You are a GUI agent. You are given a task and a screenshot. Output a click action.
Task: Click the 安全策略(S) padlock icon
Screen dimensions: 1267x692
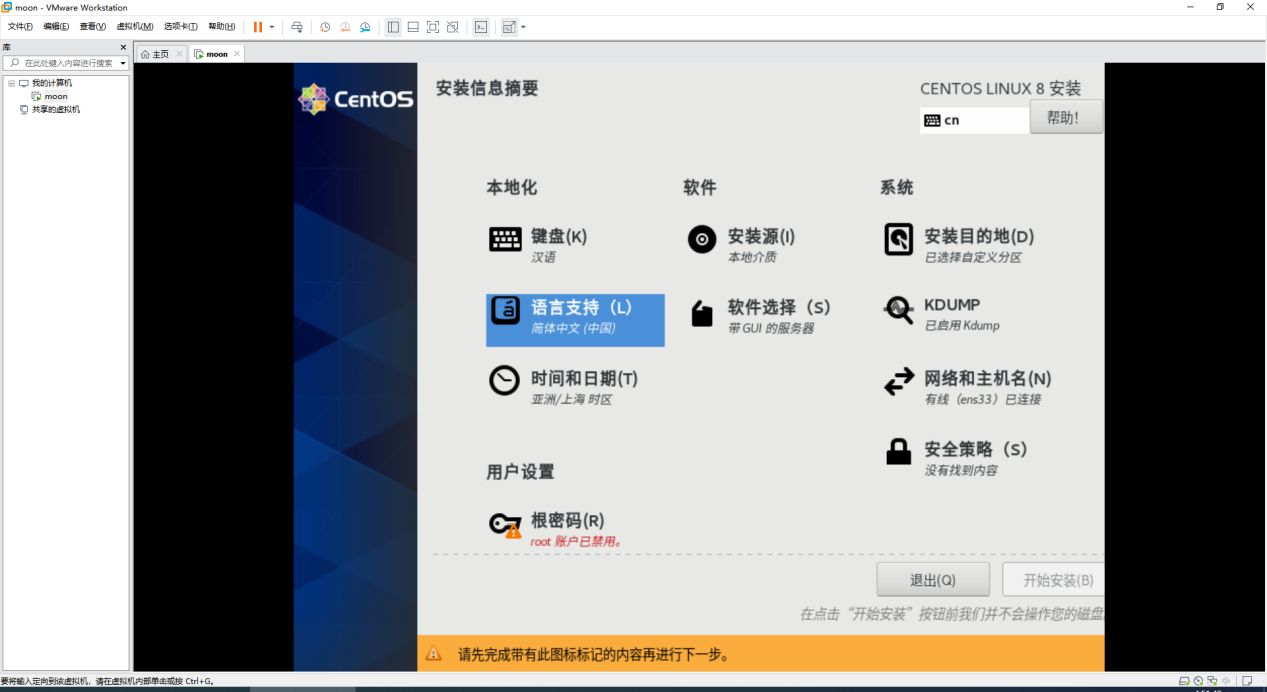899,451
